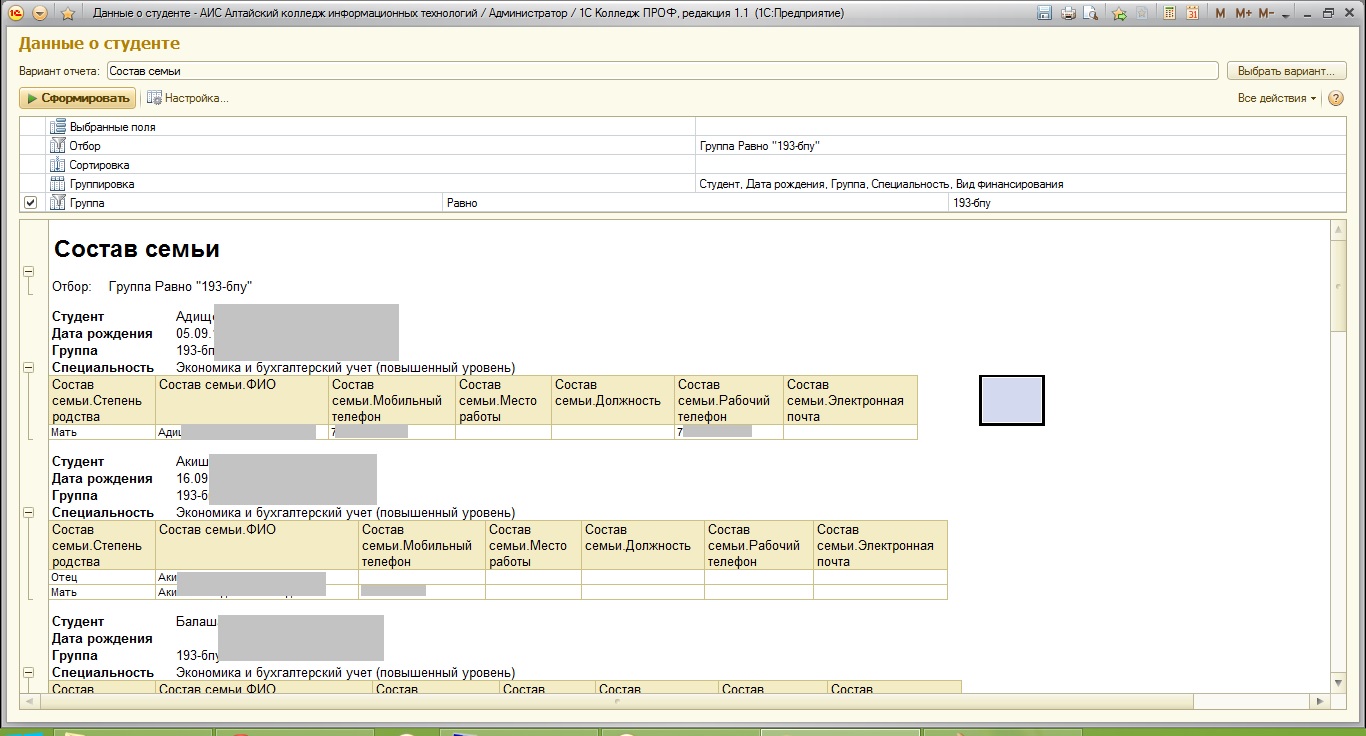Click the Равно comparison cell
Screen dimensions: 1366x736
pyautogui.click(x=695, y=203)
